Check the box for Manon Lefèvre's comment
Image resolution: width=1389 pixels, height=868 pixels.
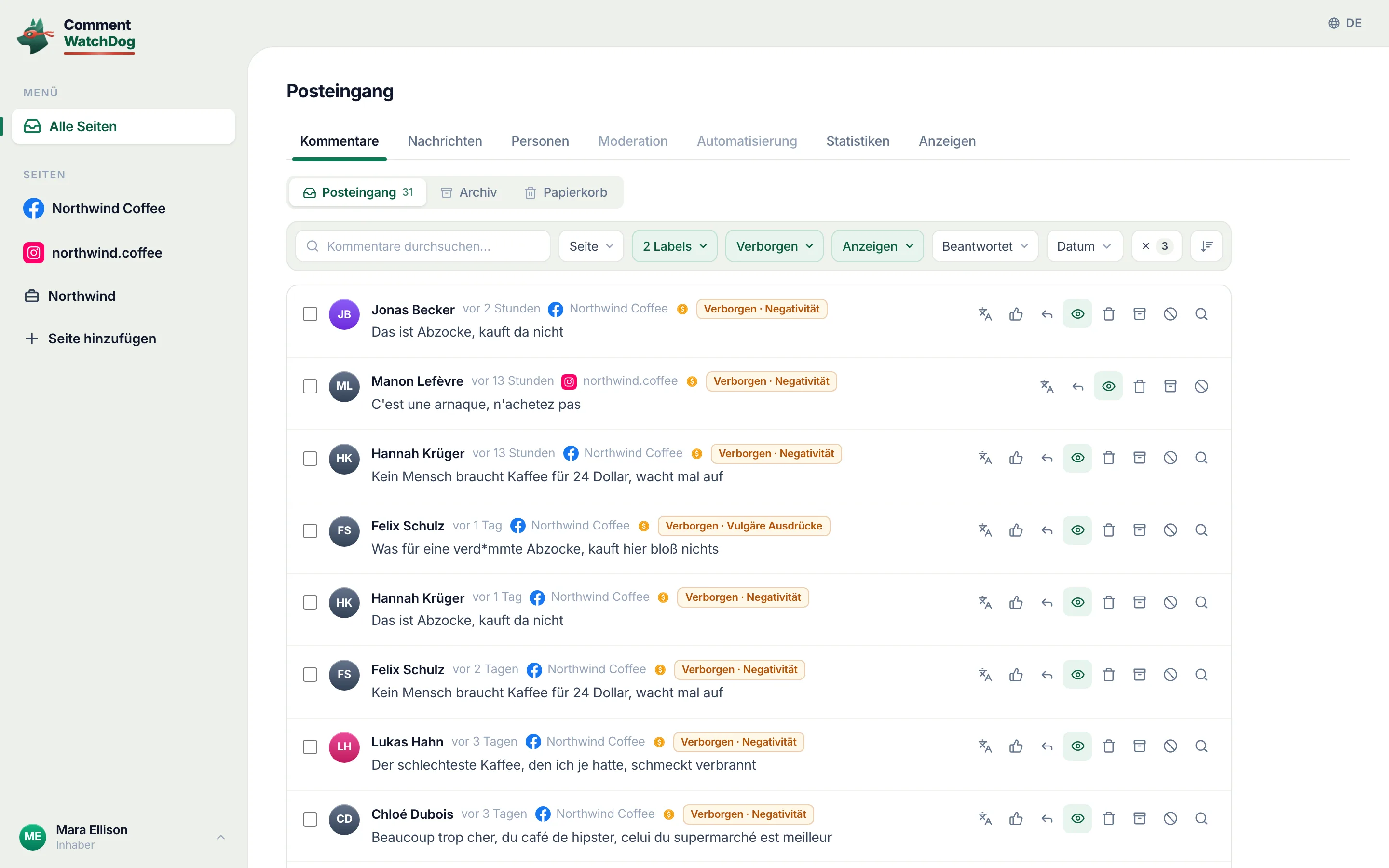click(310, 386)
